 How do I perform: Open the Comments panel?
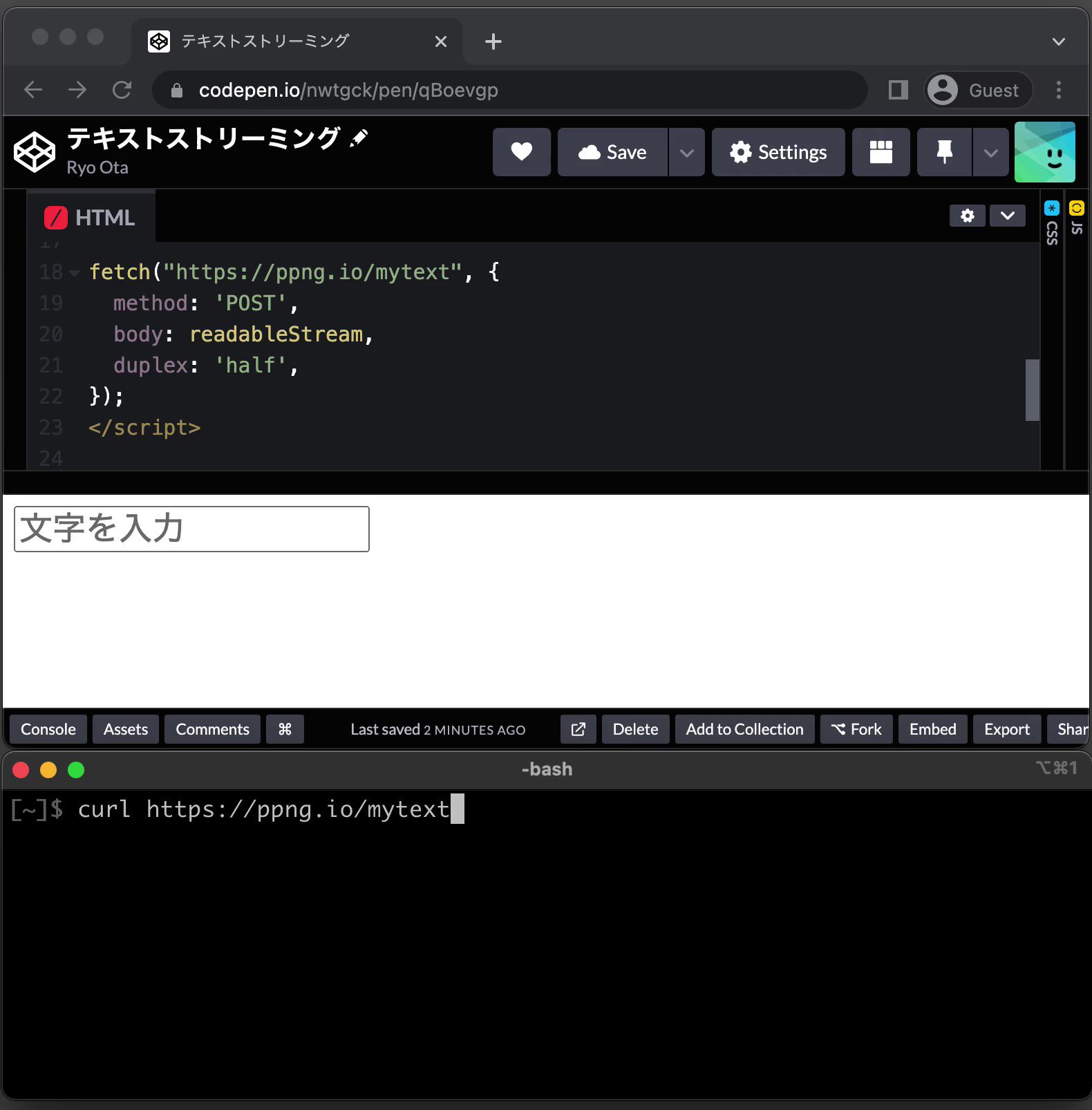pyautogui.click(x=212, y=729)
